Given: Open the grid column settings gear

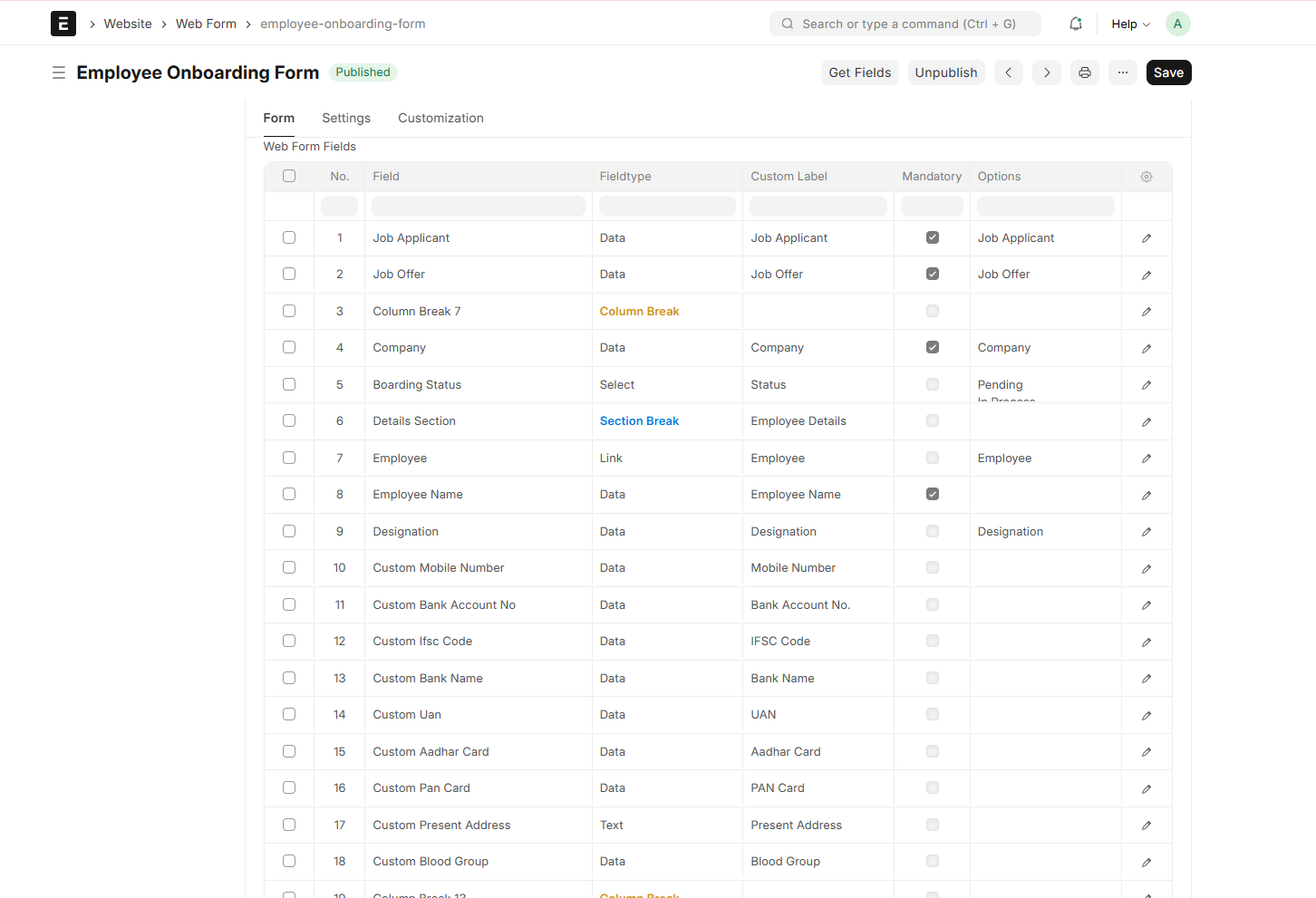Looking at the screenshot, I should (x=1146, y=176).
